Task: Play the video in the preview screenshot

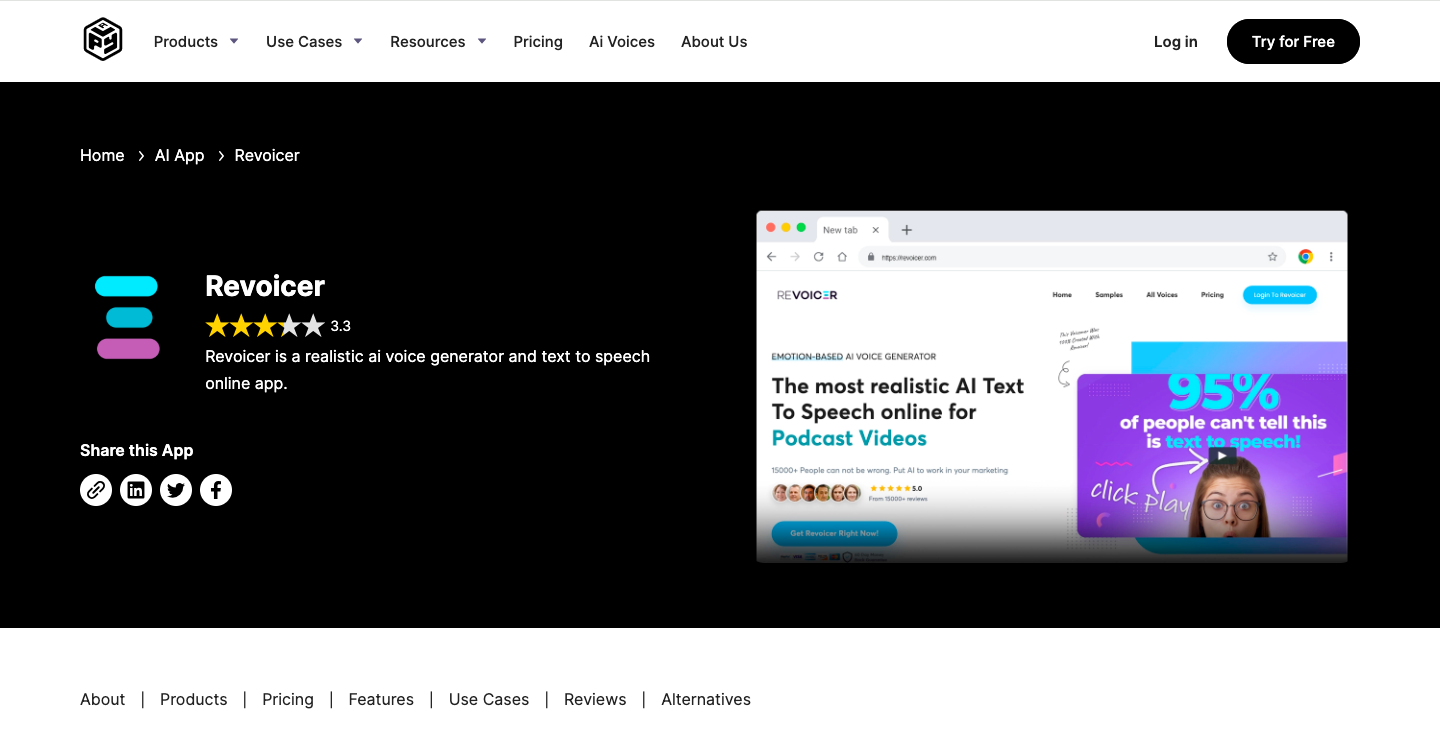Action: pyautogui.click(x=1221, y=456)
